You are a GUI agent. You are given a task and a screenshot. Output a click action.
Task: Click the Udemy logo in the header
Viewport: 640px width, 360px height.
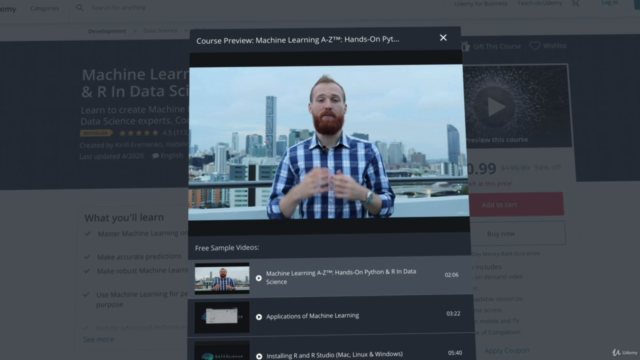tap(8, 9)
